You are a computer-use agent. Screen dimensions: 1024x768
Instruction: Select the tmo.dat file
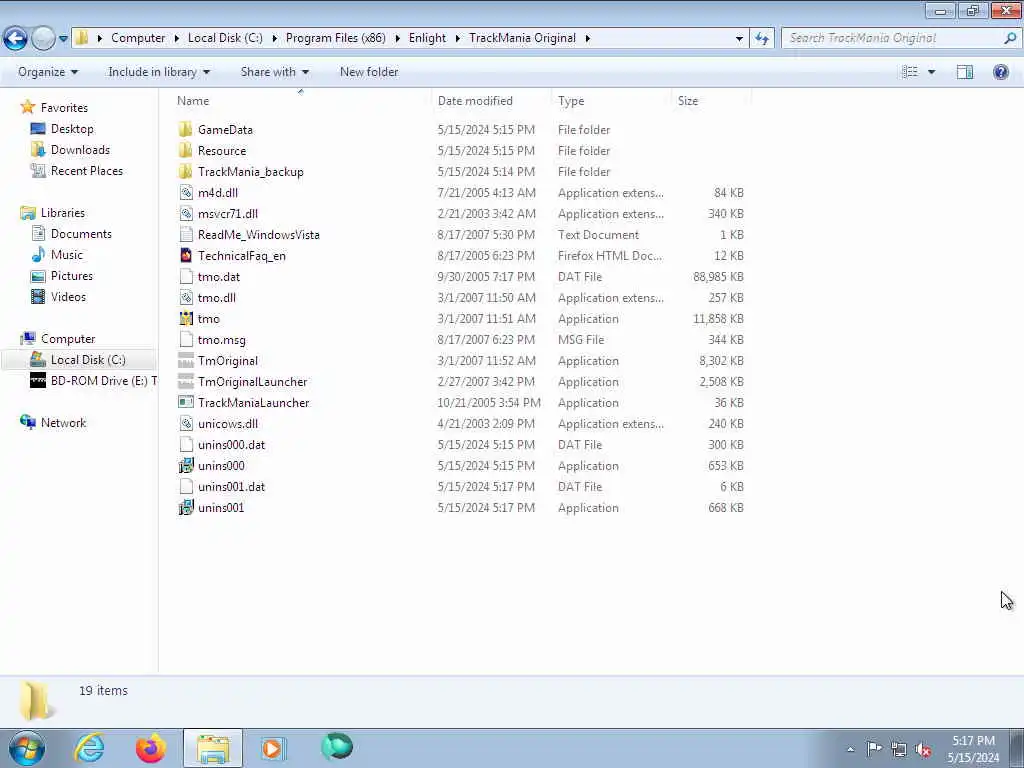pos(219,277)
